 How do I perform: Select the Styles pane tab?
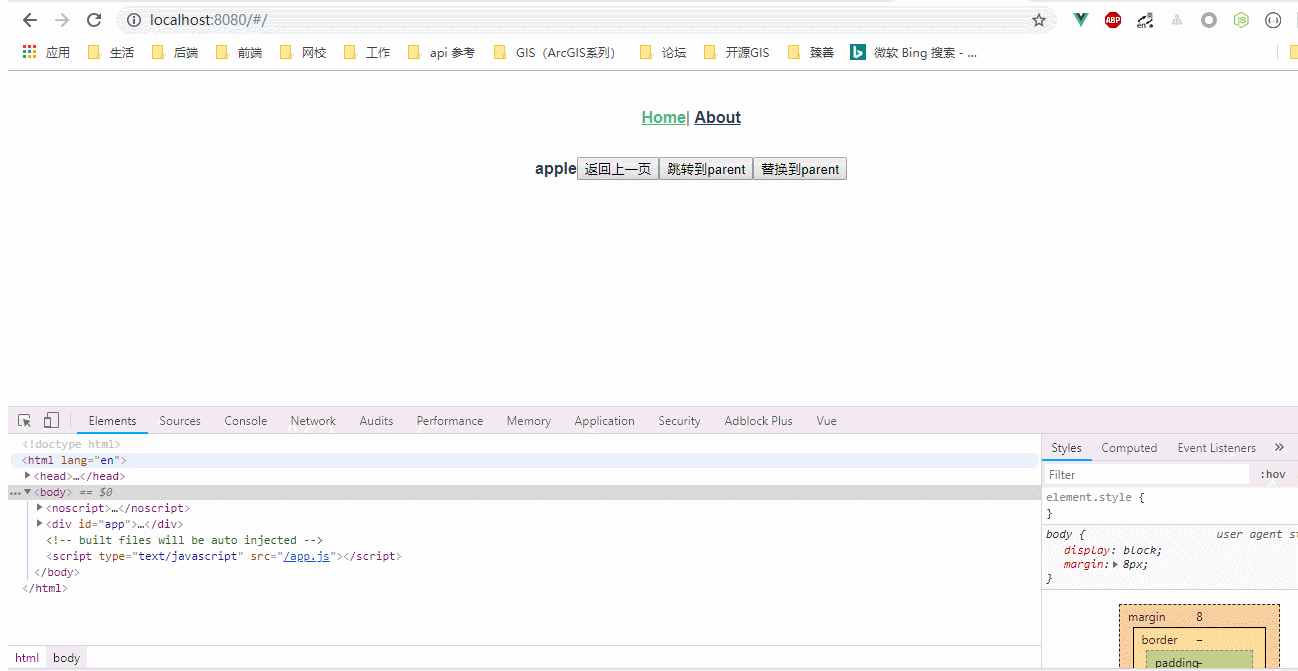tap(1066, 448)
